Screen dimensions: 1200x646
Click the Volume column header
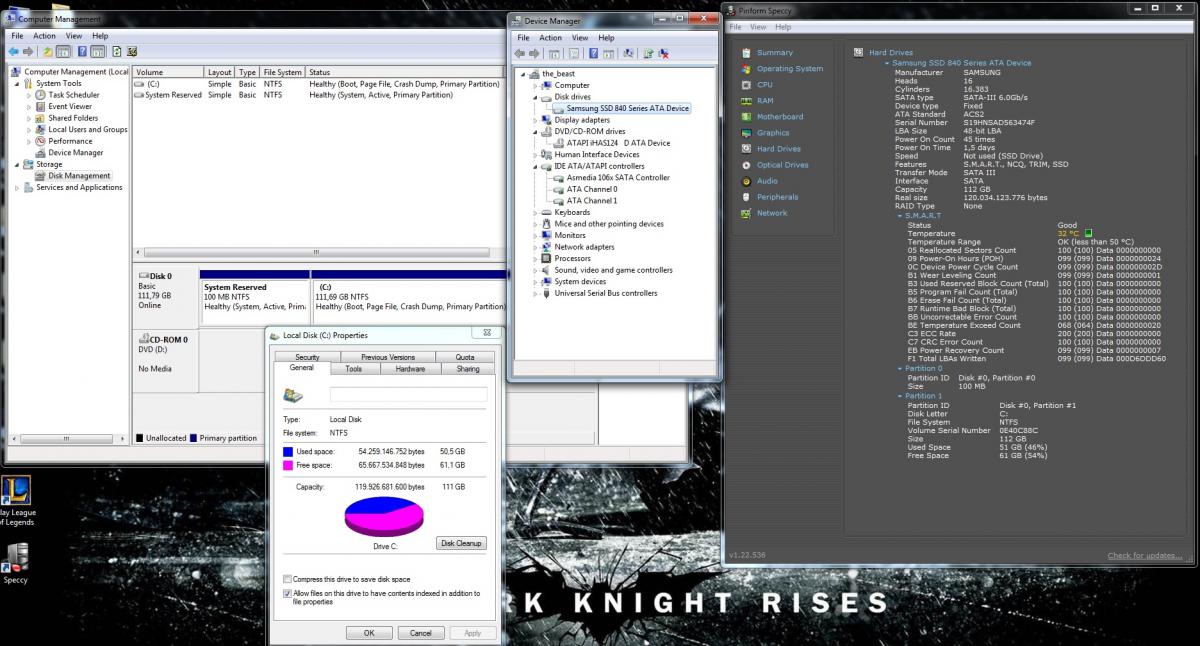tap(168, 73)
